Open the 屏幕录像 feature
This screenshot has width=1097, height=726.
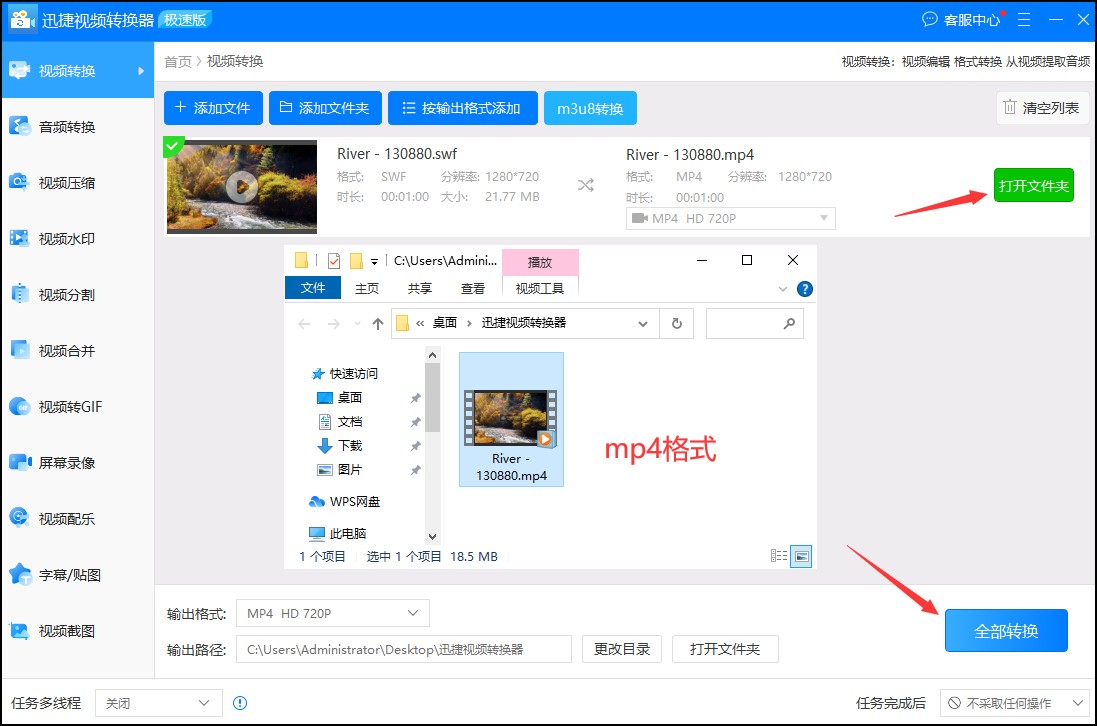point(66,462)
